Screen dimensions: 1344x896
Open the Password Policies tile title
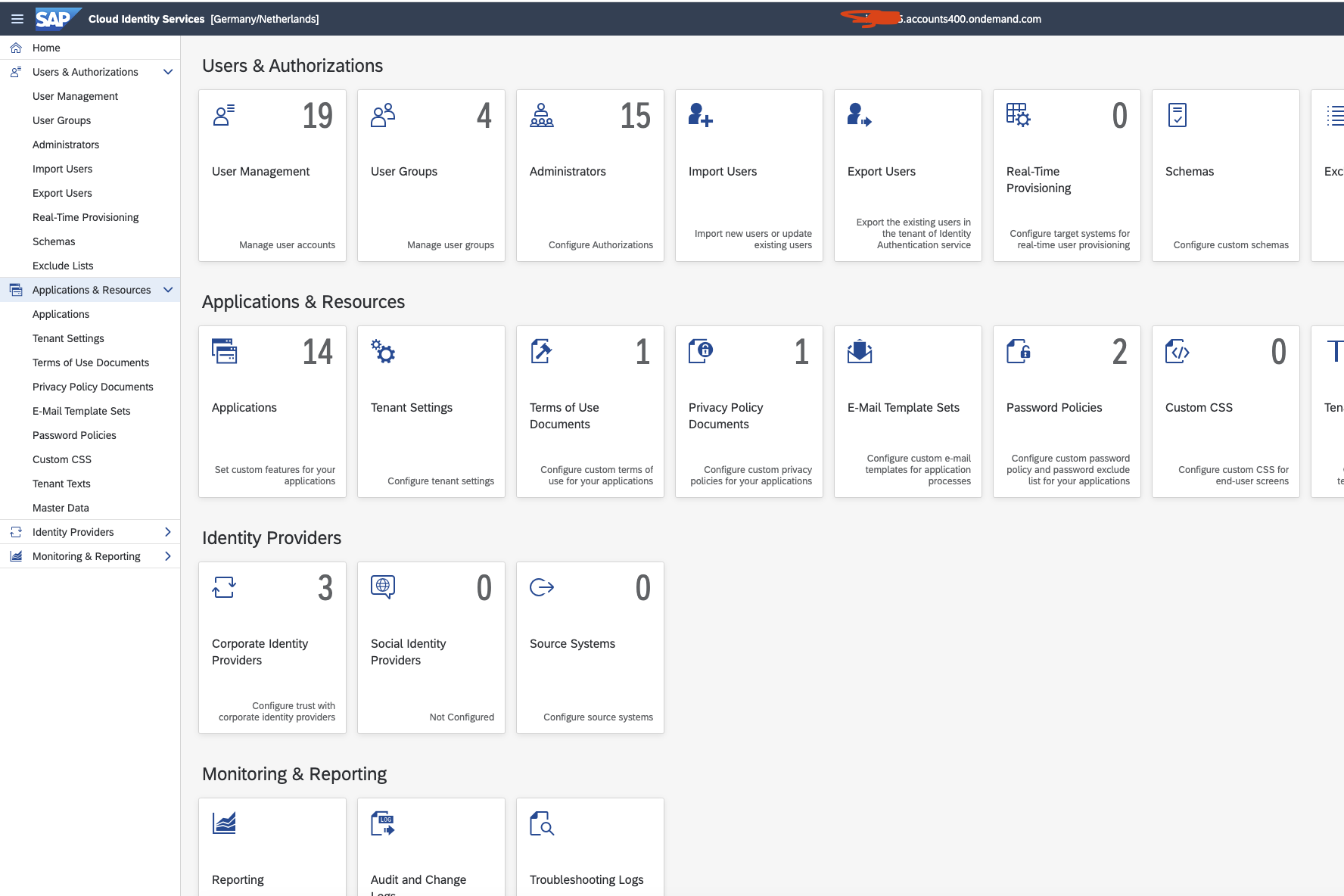pyautogui.click(x=1054, y=408)
